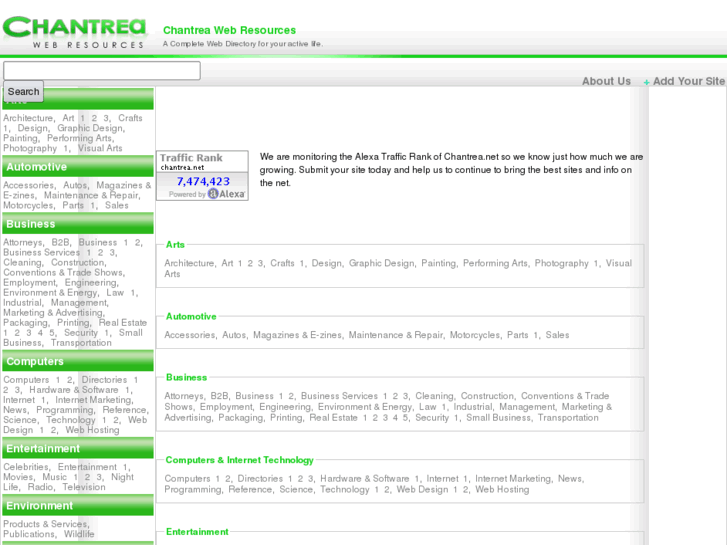Open Reference in the sidebar Computers list
The height and width of the screenshot is (545, 727).
coord(125,410)
